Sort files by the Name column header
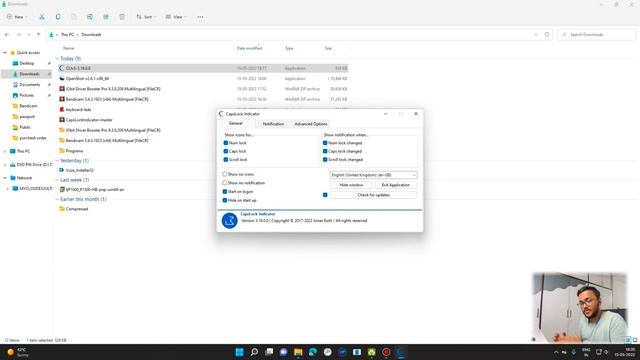 click(69, 48)
